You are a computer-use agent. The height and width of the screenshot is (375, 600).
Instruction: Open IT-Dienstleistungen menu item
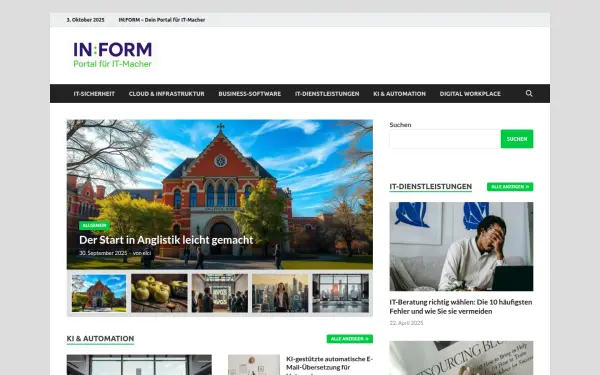pyautogui.click(x=327, y=94)
